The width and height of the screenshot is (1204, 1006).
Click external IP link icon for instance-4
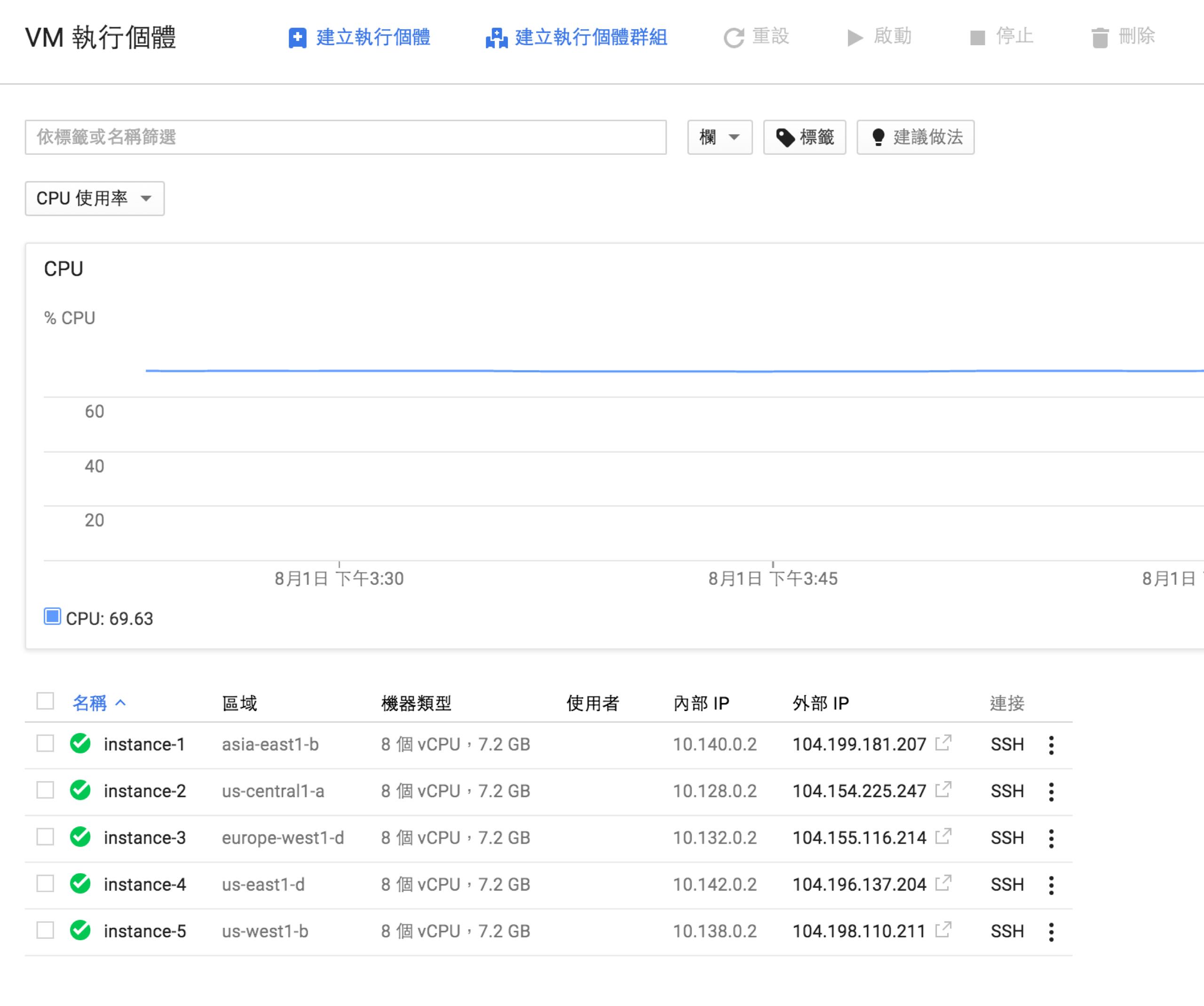tap(943, 883)
